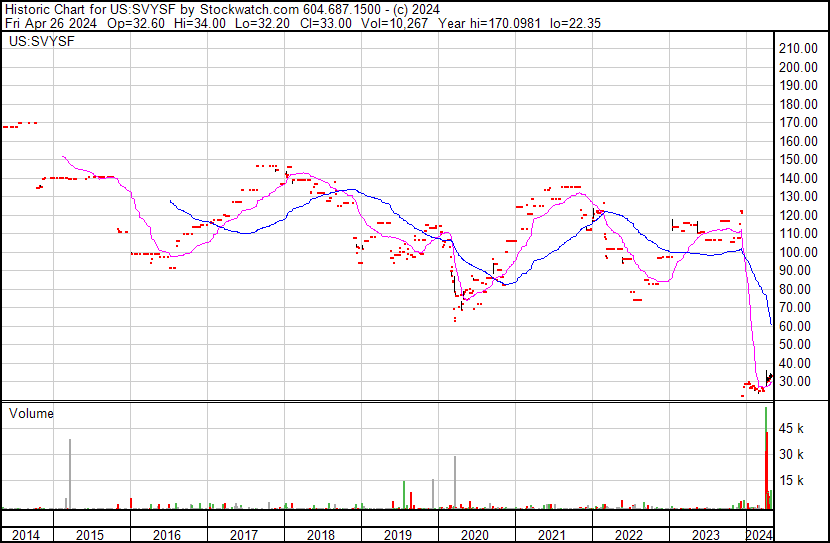Click the 2022 year label on timeline
This screenshot has width=830, height=543.
point(629,535)
